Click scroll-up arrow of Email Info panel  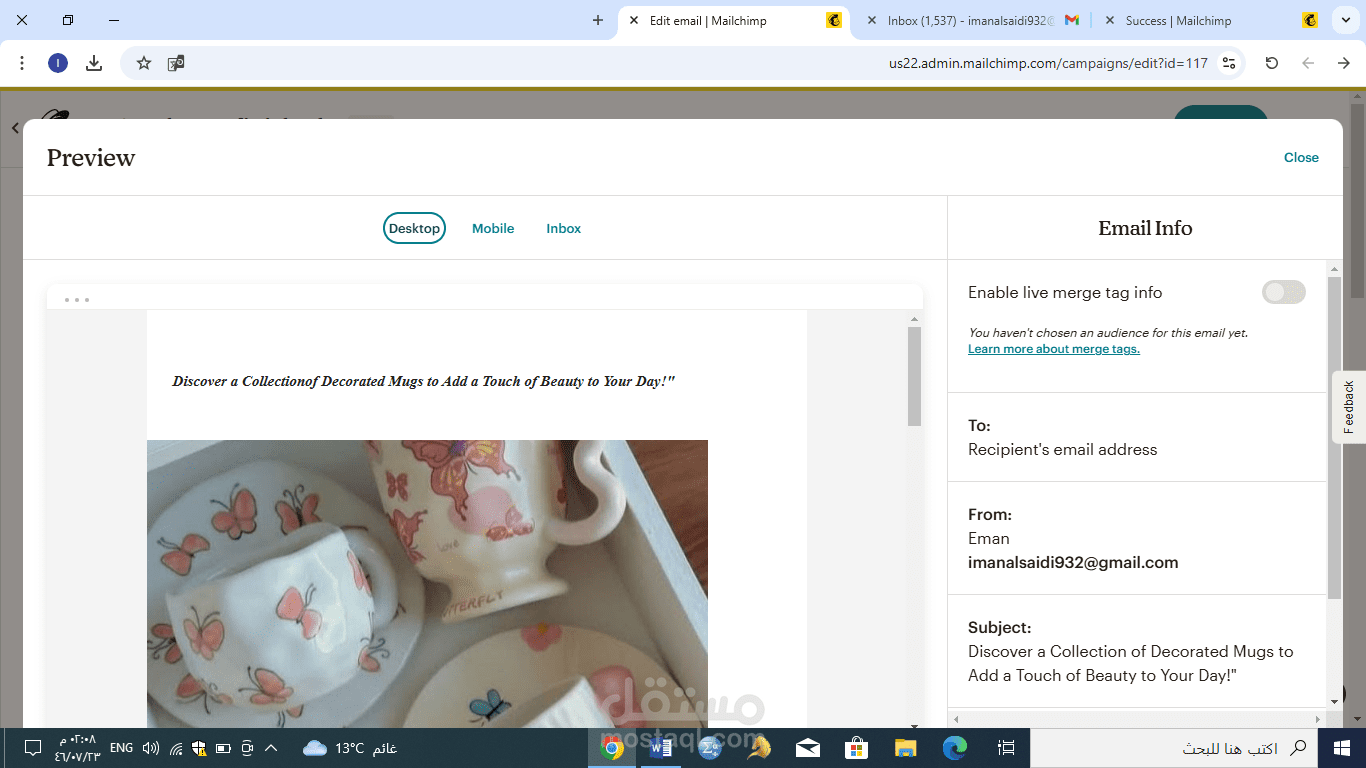[1334, 268]
